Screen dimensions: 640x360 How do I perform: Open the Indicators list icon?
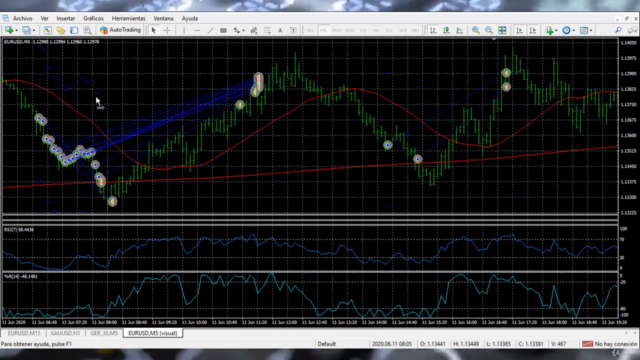549,30
